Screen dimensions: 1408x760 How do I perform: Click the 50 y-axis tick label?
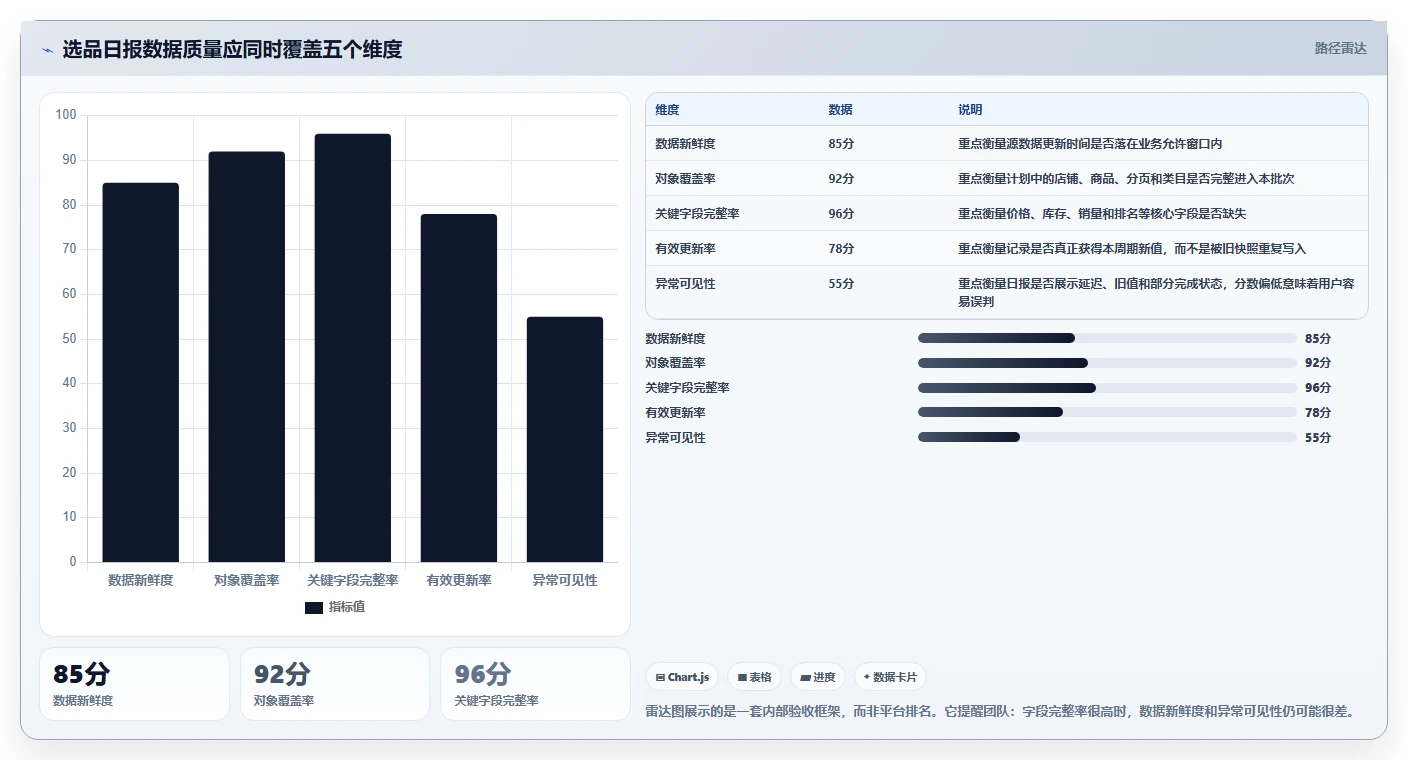pos(69,339)
